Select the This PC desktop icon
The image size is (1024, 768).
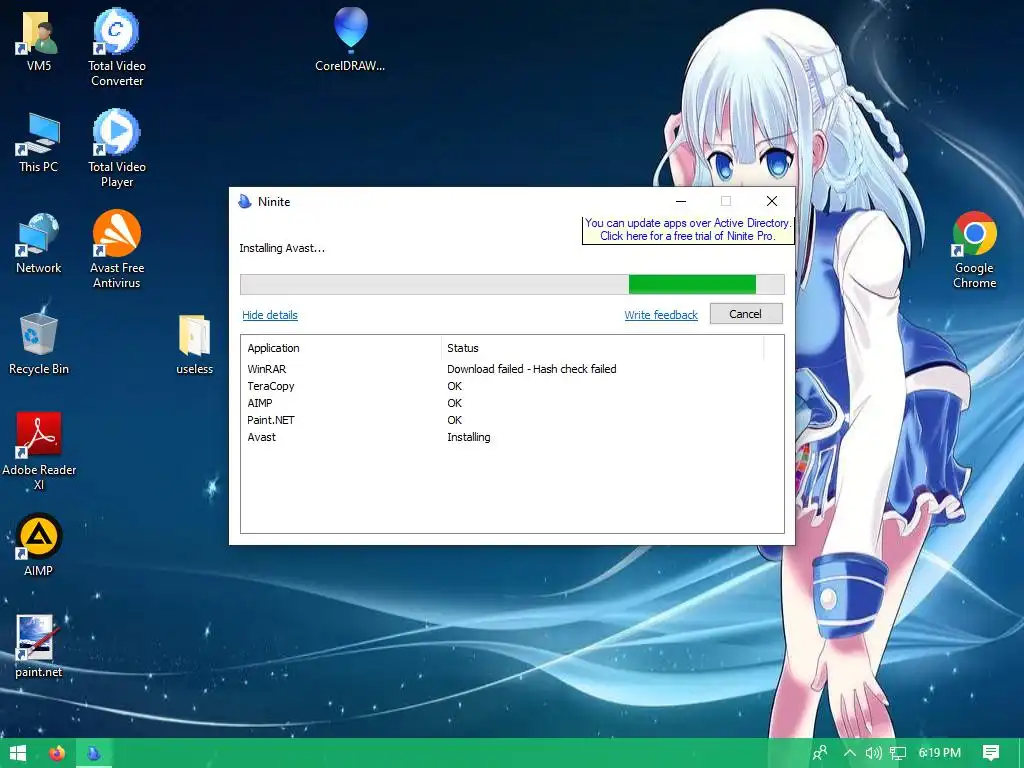click(x=39, y=142)
